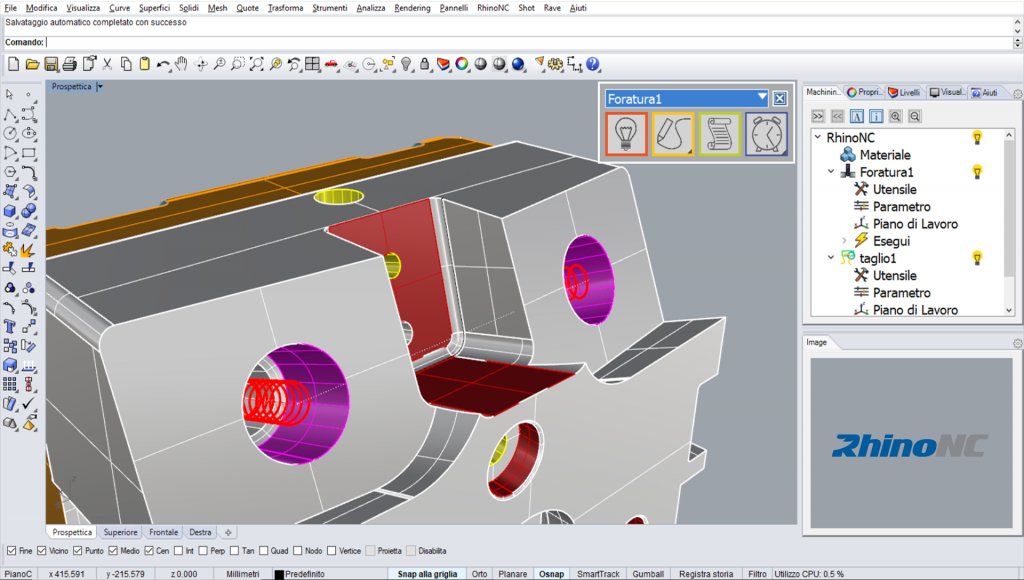Screen dimensions: 1024x580
Task: Toggle Gumball in status bar
Action: pyautogui.click(x=648, y=573)
